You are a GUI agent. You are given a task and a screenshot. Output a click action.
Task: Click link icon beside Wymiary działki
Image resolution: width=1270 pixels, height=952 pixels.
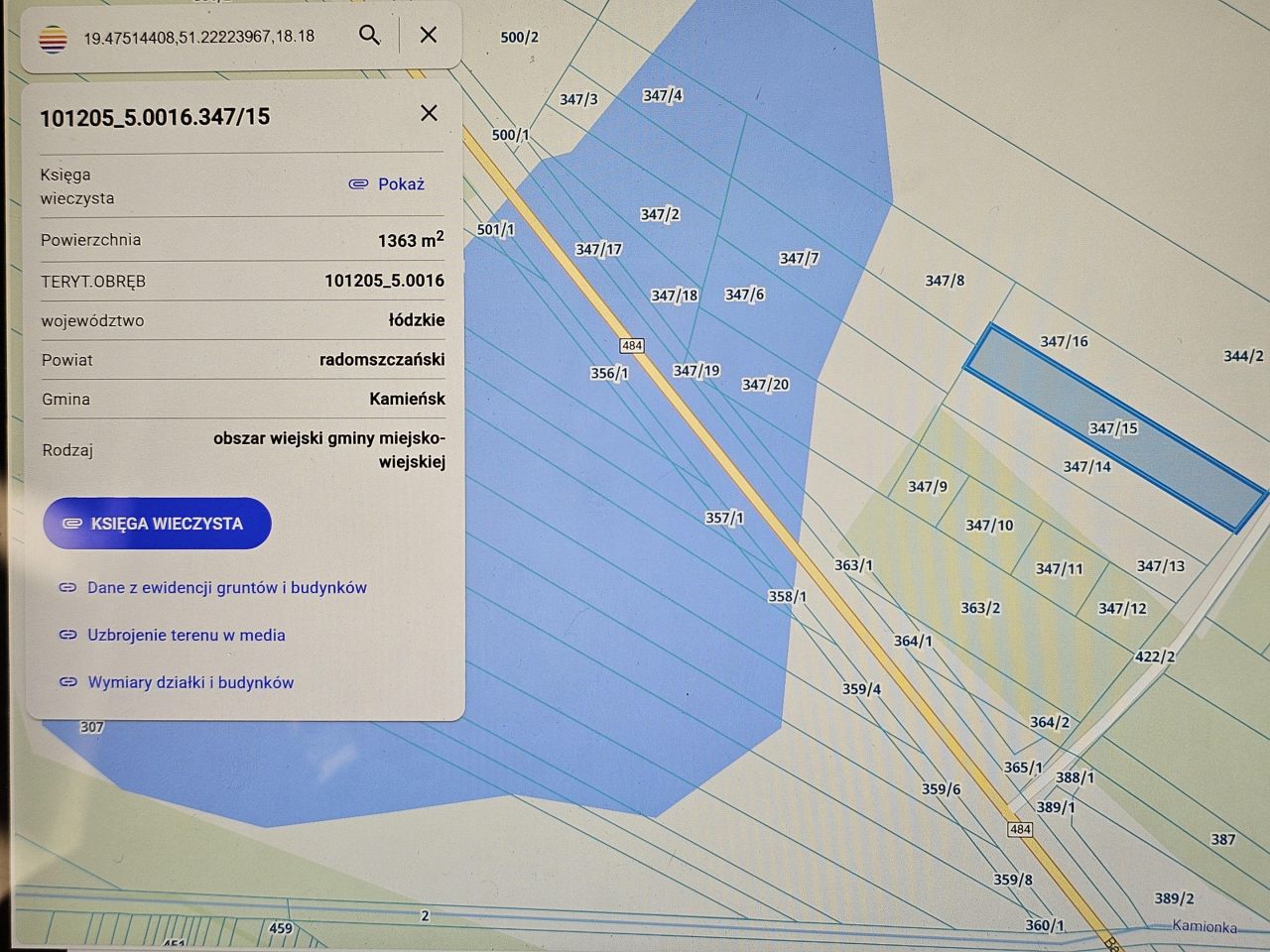coord(67,682)
